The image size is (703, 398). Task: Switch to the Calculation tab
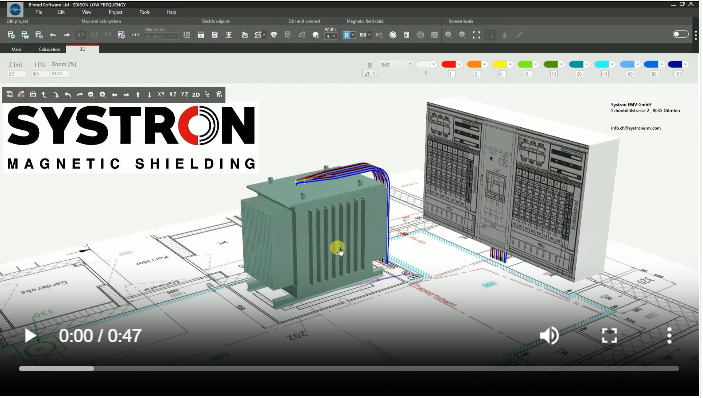pyautogui.click(x=49, y=49)
